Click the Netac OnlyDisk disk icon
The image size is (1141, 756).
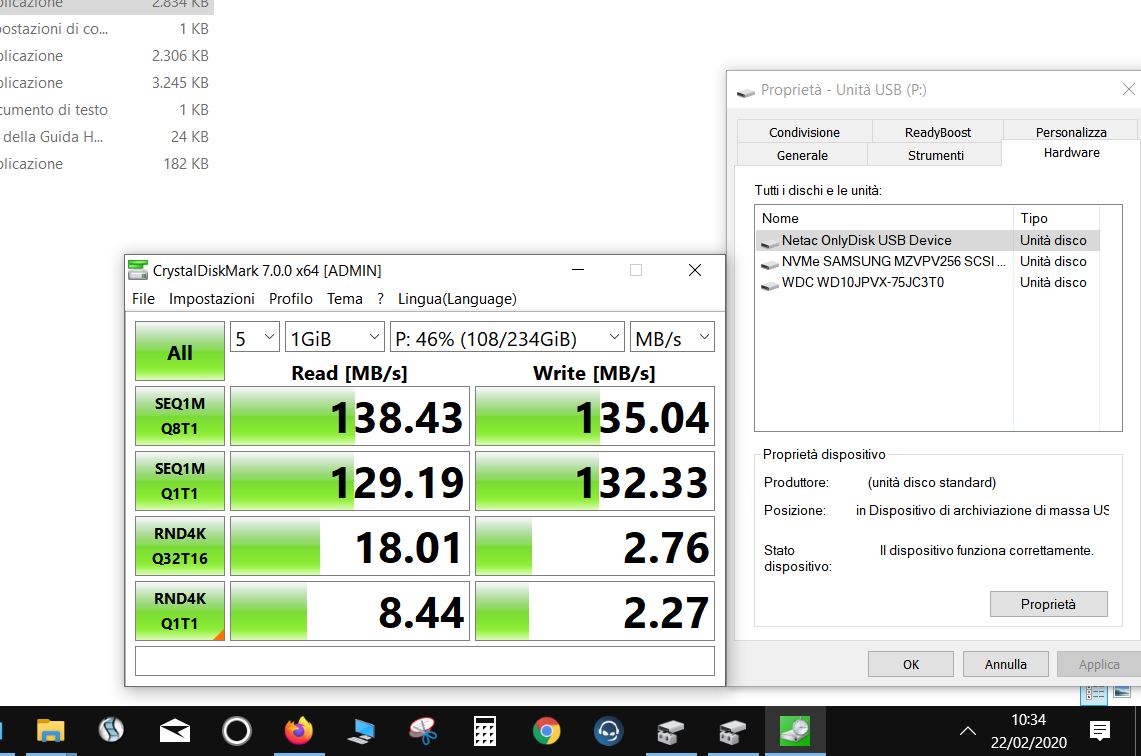769,242
